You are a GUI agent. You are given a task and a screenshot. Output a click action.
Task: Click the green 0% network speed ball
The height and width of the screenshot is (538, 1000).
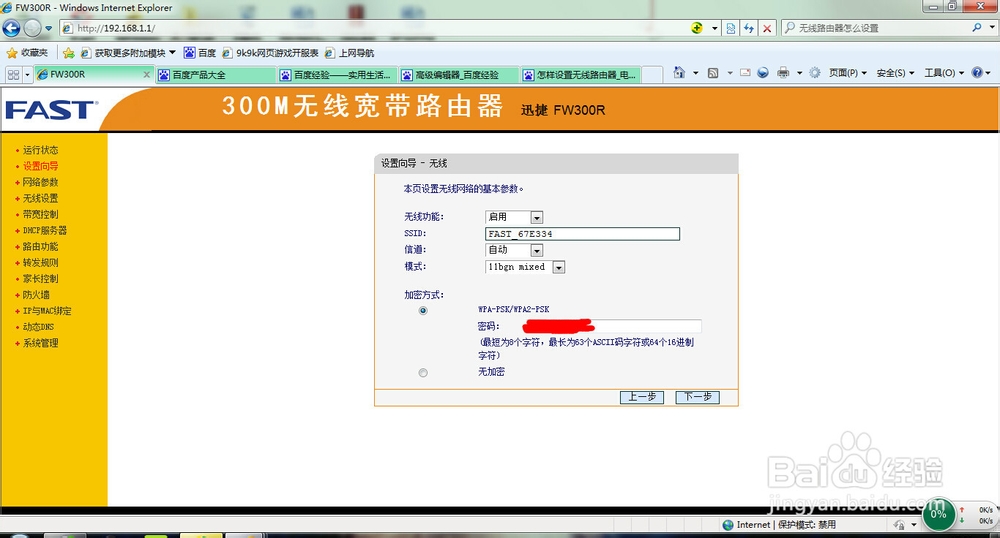(938, 514)
